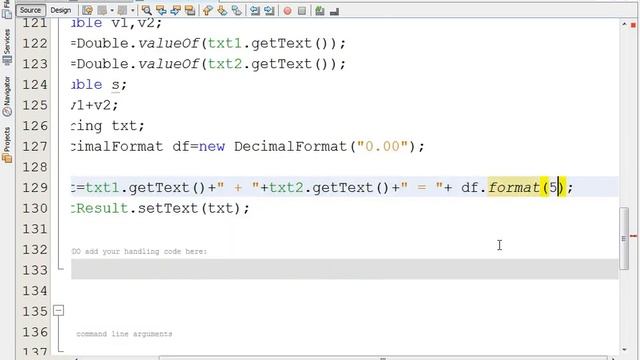Open the Forward history dropdown arrow
This screenshot has height=360, width=640.
tap(133, 11)
